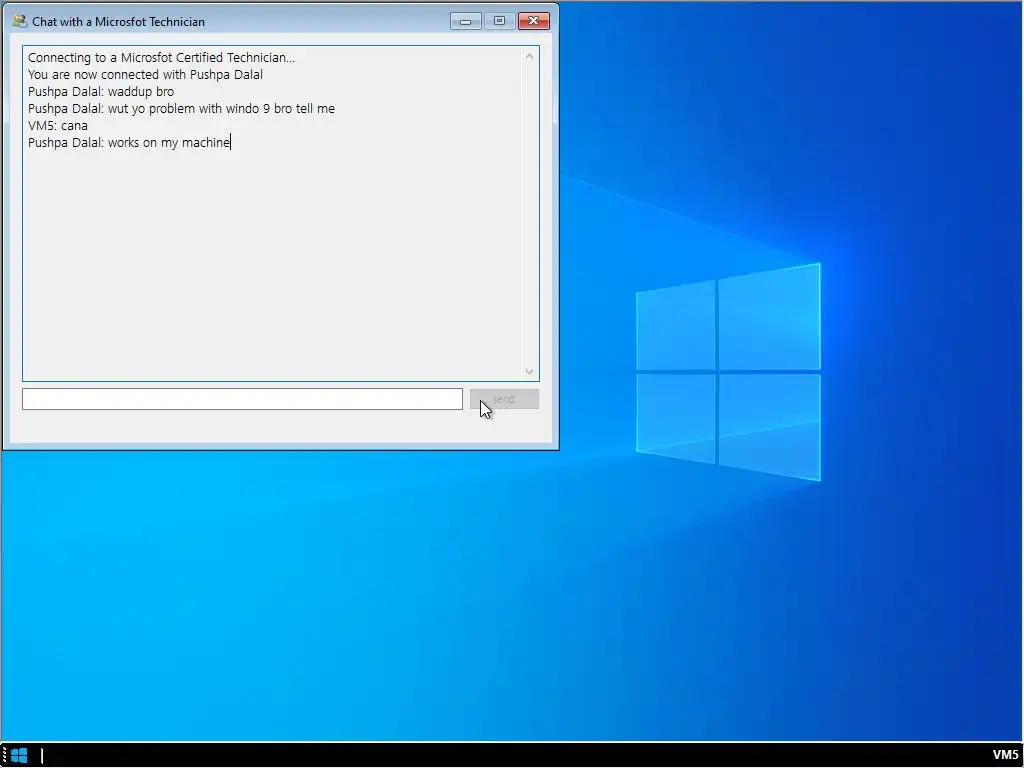This screenshot has height=768, width=1024.
Task: Click the Send button
Action: [x=504, y=399]
